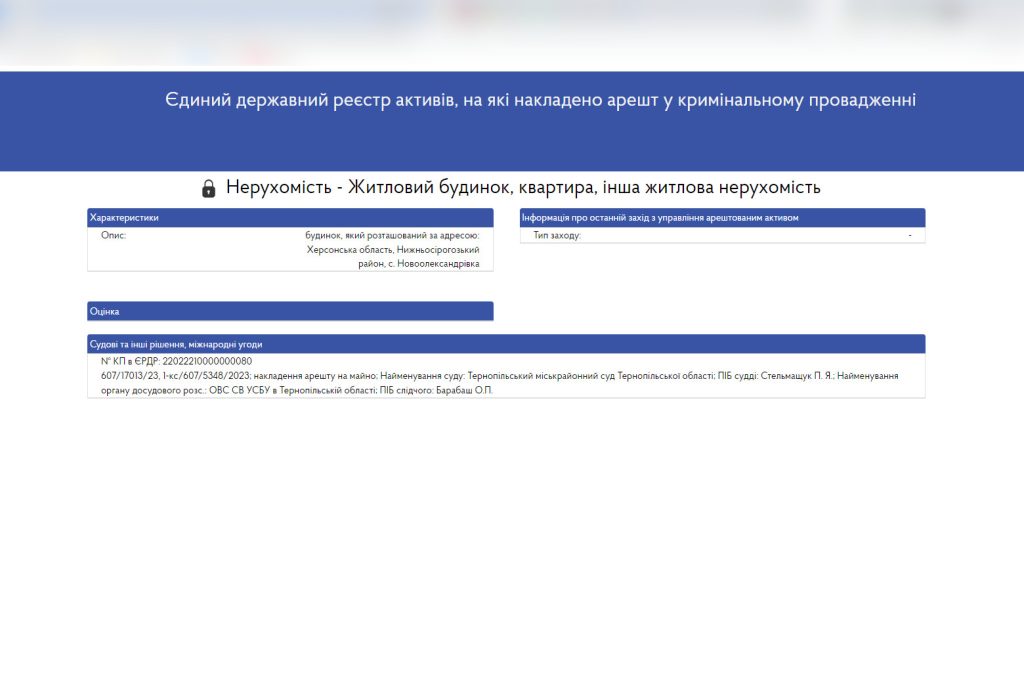Screen dimensions: 1024x683
Task: Click the dash value of 'Тип заходу'
Action: [909, 235]
